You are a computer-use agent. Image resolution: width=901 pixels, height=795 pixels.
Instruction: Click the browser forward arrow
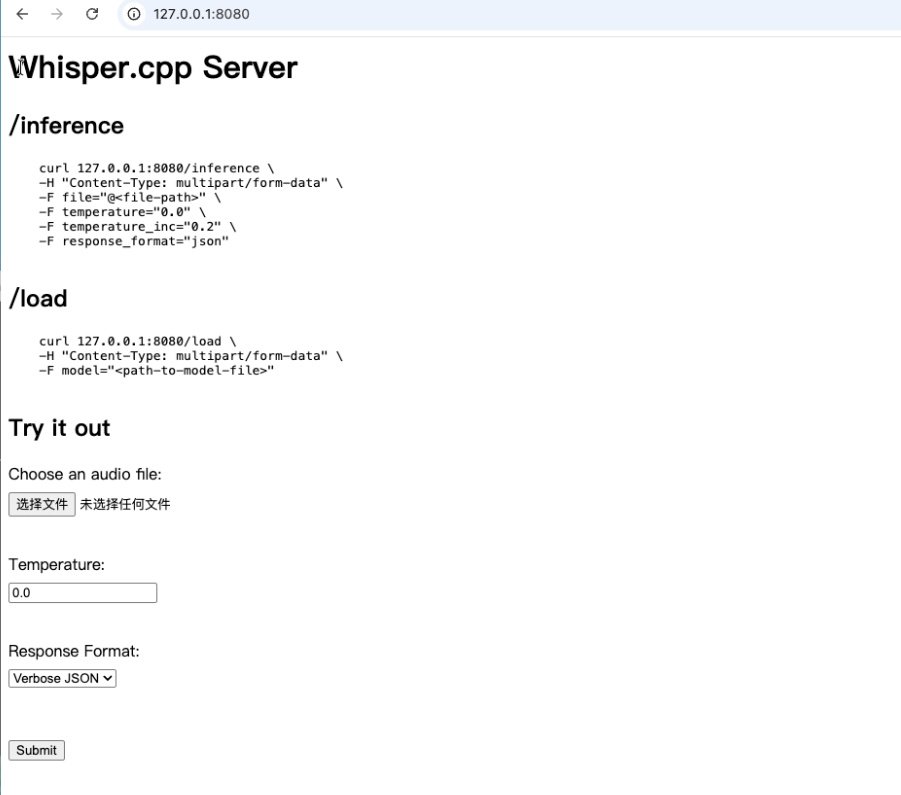pyautogui.click(x=57, y=14)
